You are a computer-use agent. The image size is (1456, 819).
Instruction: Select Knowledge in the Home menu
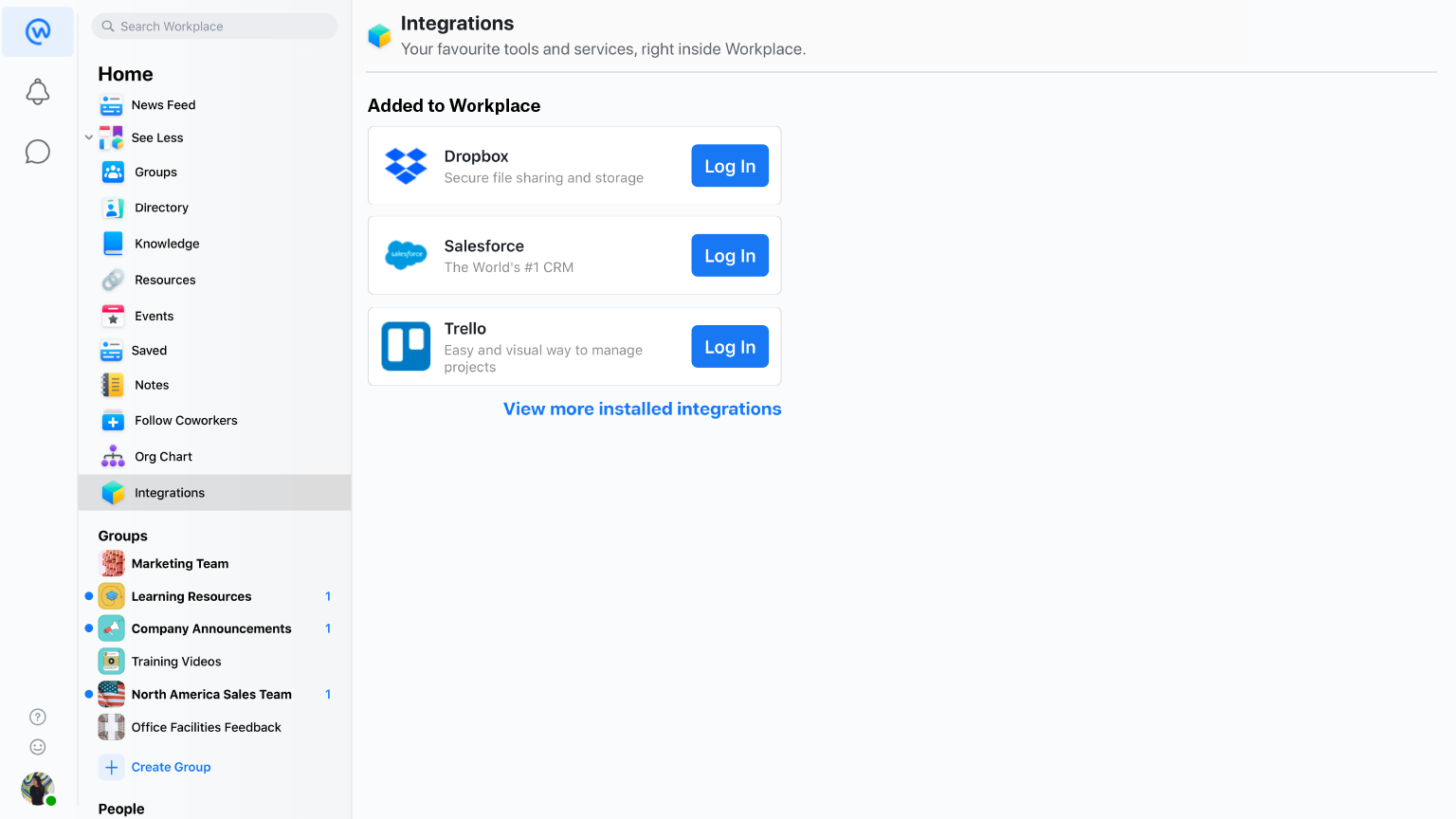(167, 244)
